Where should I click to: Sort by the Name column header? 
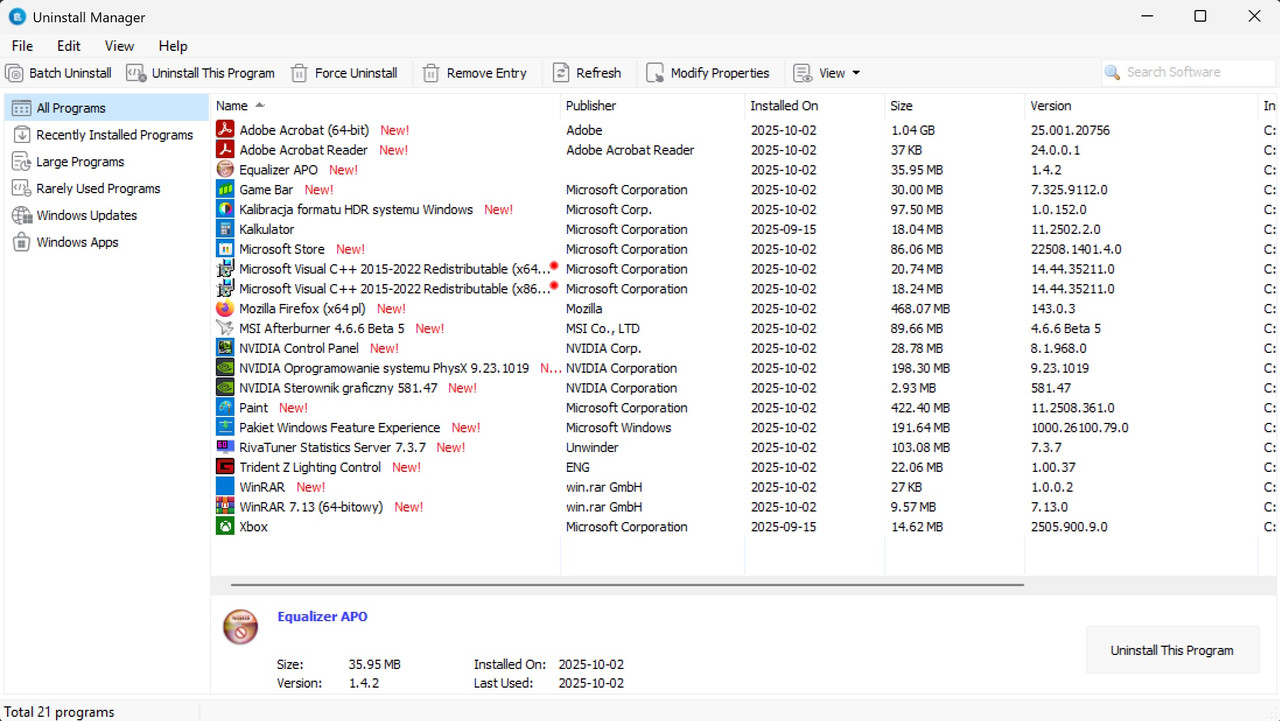click(385, 105)
